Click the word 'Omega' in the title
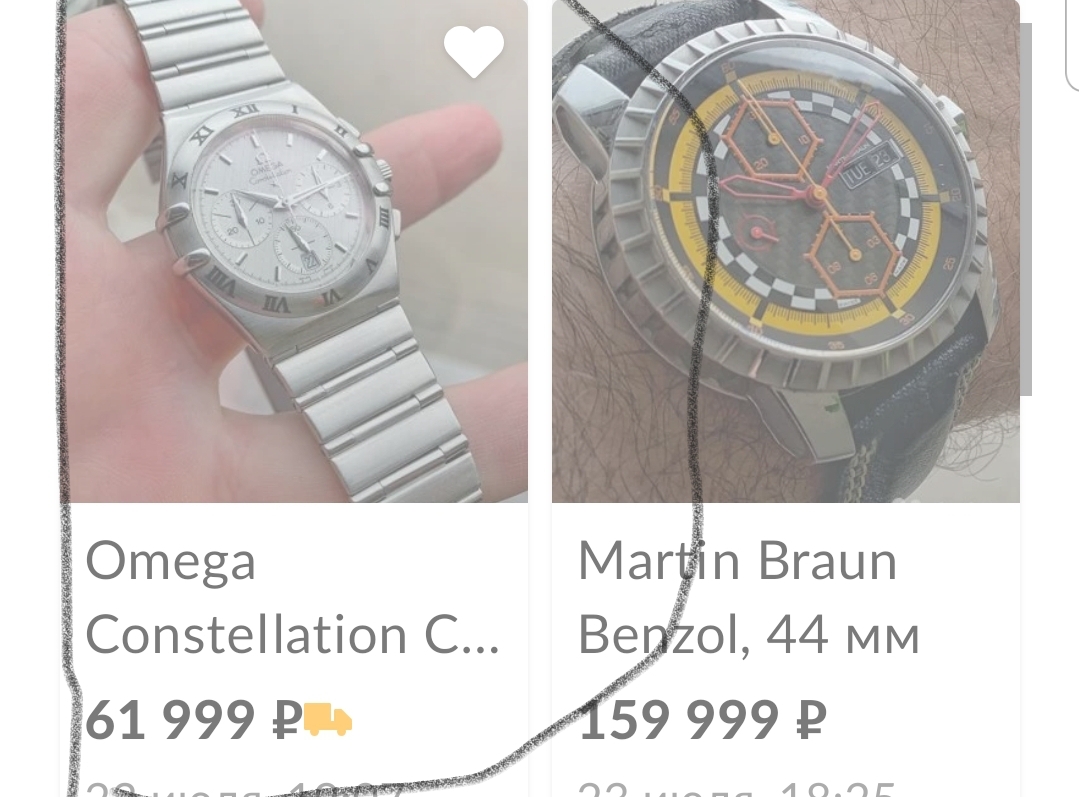 (x=170, y=561)
